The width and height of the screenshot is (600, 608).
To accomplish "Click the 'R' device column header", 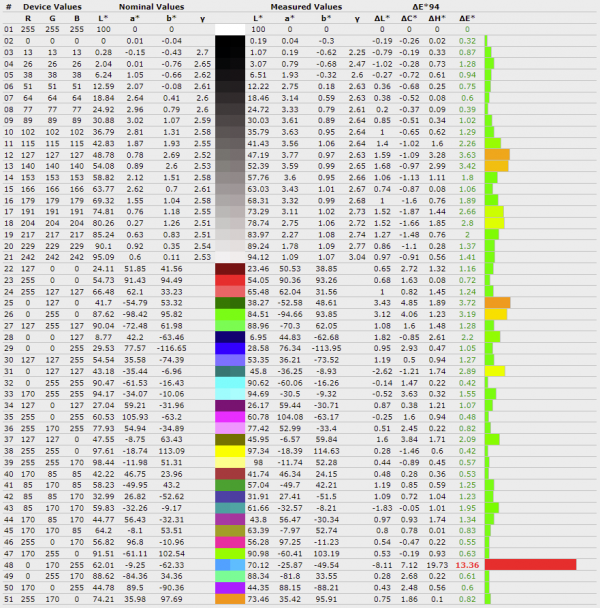I will click(28, 18).
